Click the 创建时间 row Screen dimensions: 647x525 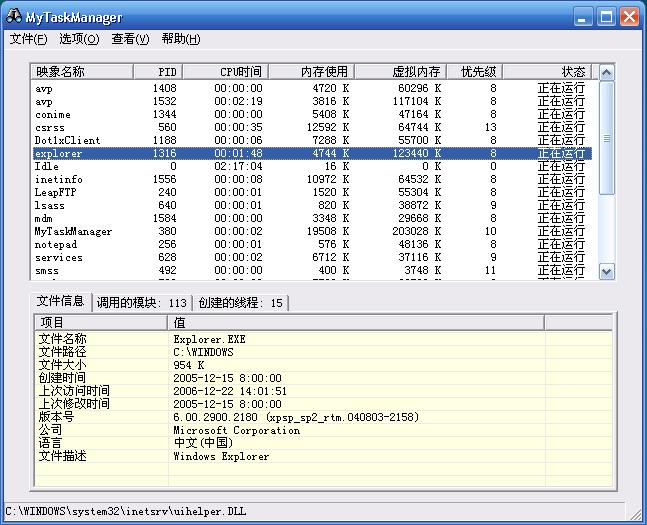coord(324,378)
